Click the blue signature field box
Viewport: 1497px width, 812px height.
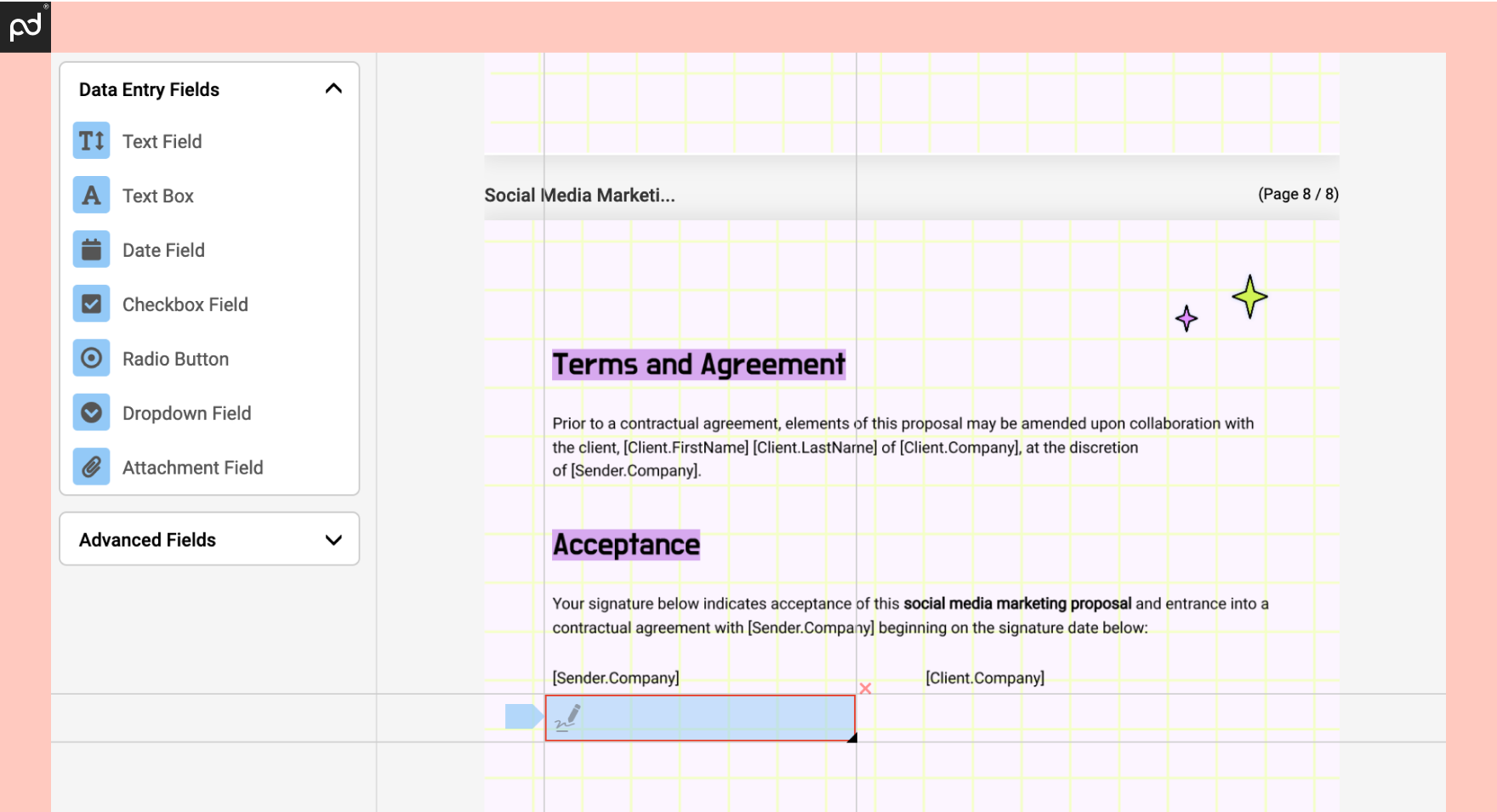(700, 718)
